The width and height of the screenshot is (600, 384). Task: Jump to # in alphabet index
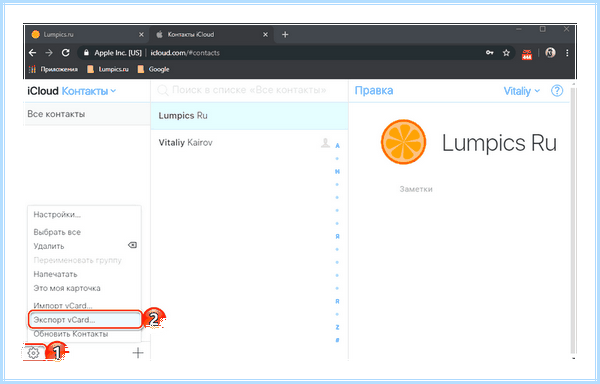[338, 340]
